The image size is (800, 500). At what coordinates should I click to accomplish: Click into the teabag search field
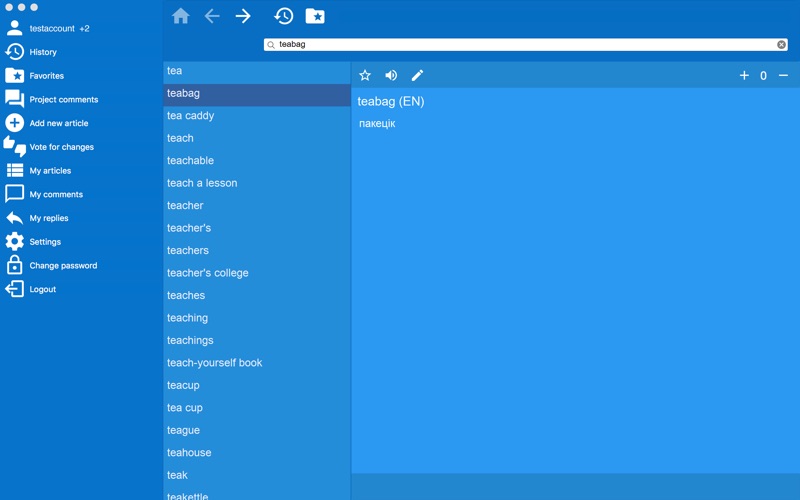coord(526,45)
